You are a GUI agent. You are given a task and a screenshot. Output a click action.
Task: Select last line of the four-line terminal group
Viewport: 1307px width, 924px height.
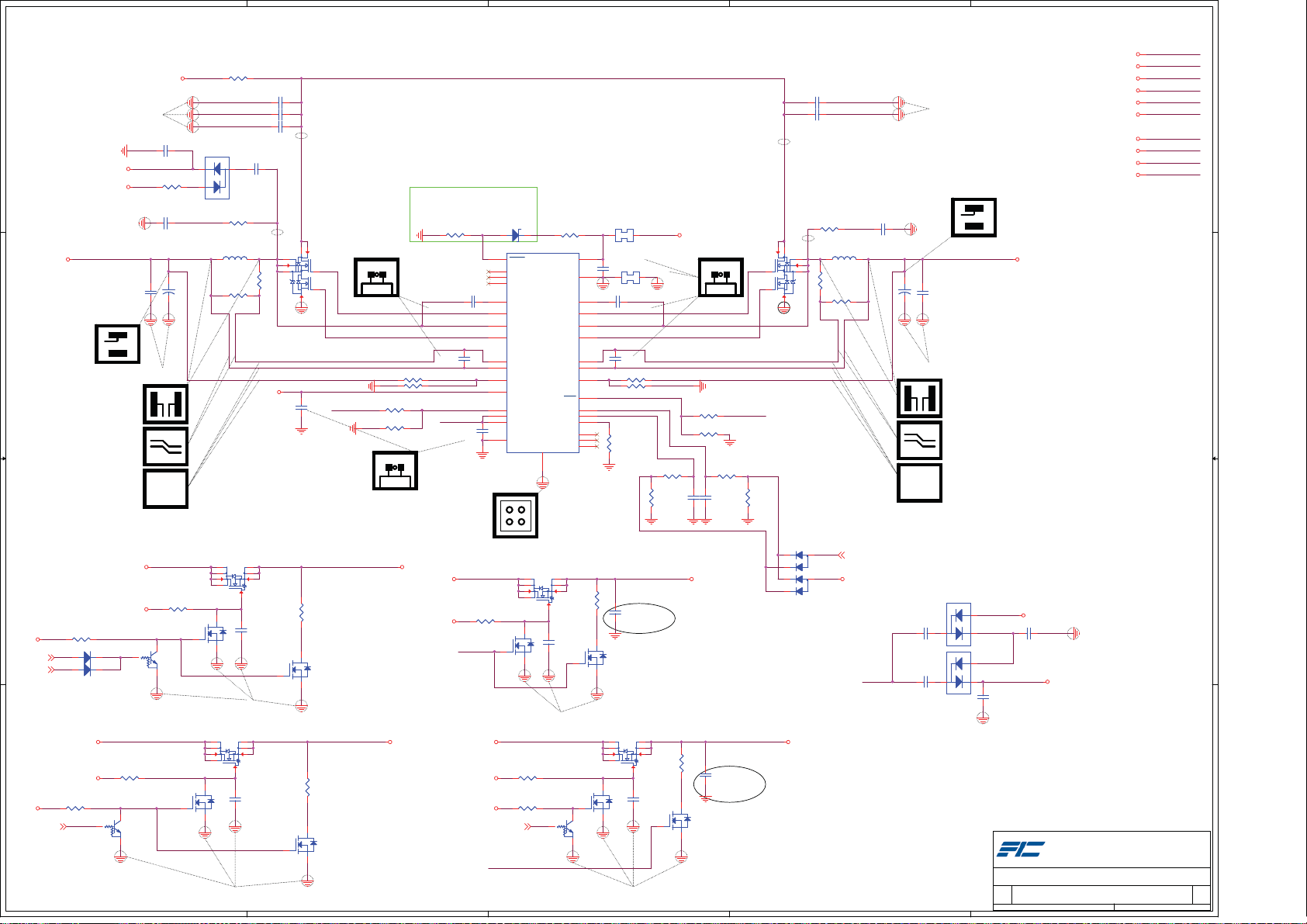[x=1169, y=175]
